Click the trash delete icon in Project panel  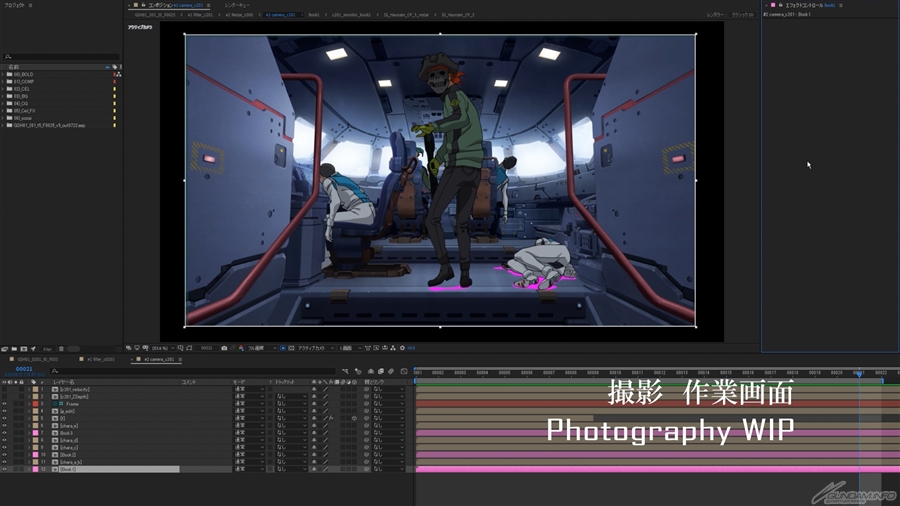point(61,349)
